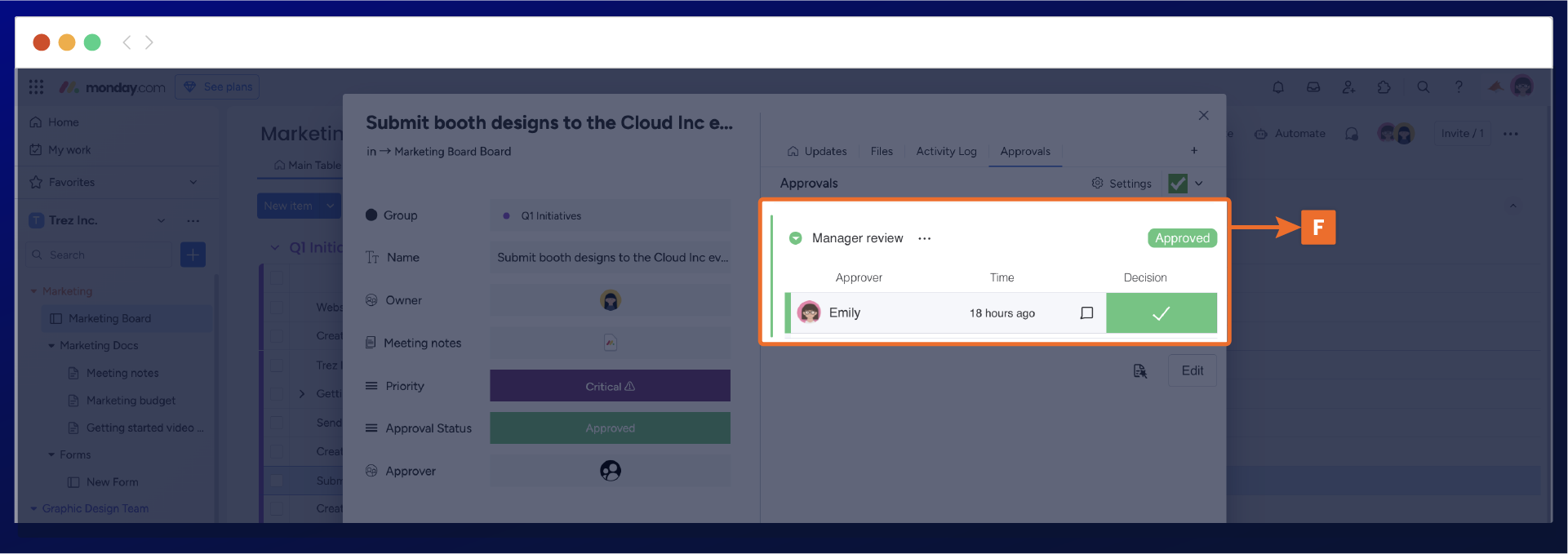Open the apps puzzle piece icon

pos(1384,87)
